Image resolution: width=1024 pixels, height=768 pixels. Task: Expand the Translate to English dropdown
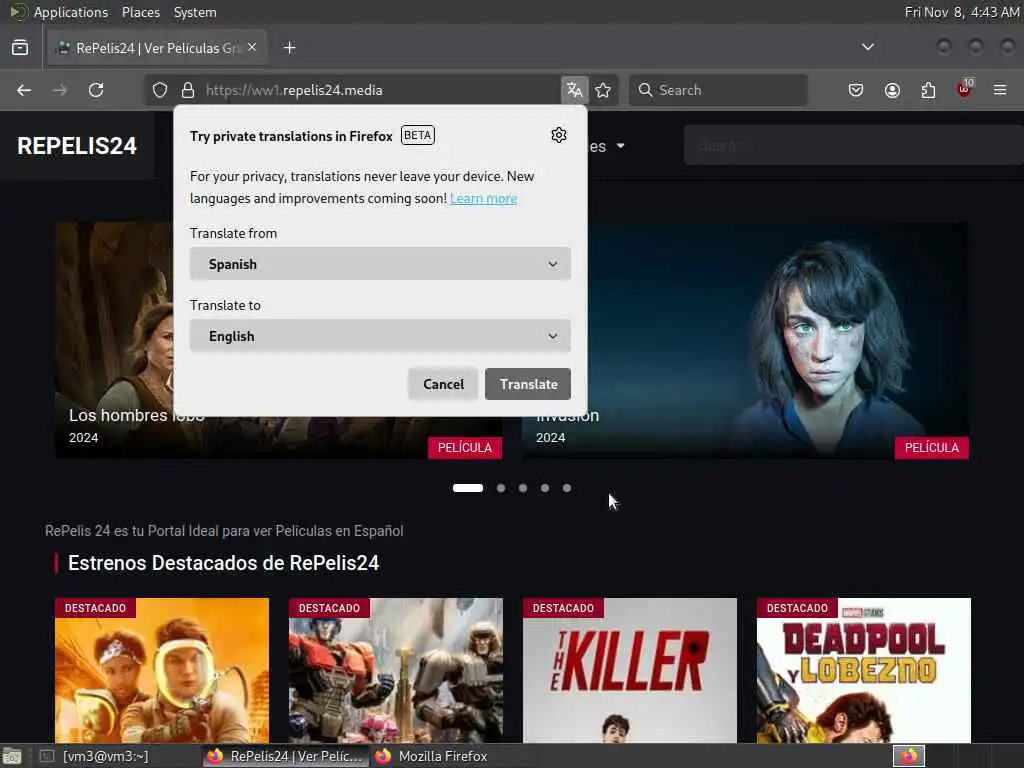coord(380,336)
